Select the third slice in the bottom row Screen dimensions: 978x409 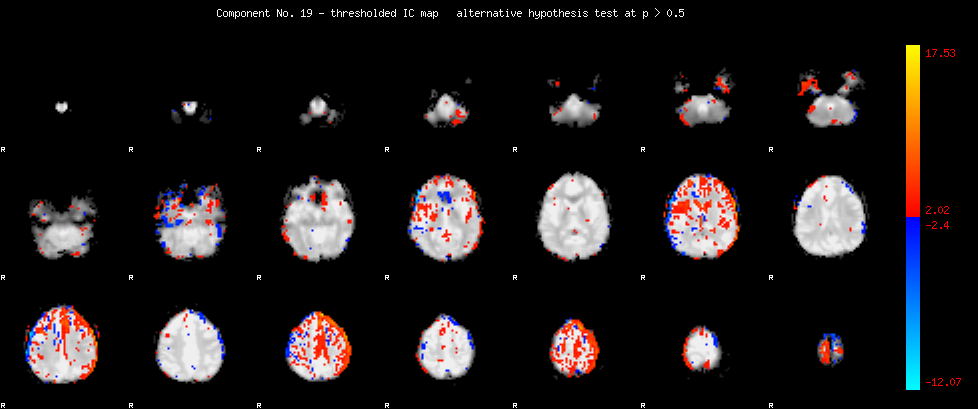(x=319, y=347)
